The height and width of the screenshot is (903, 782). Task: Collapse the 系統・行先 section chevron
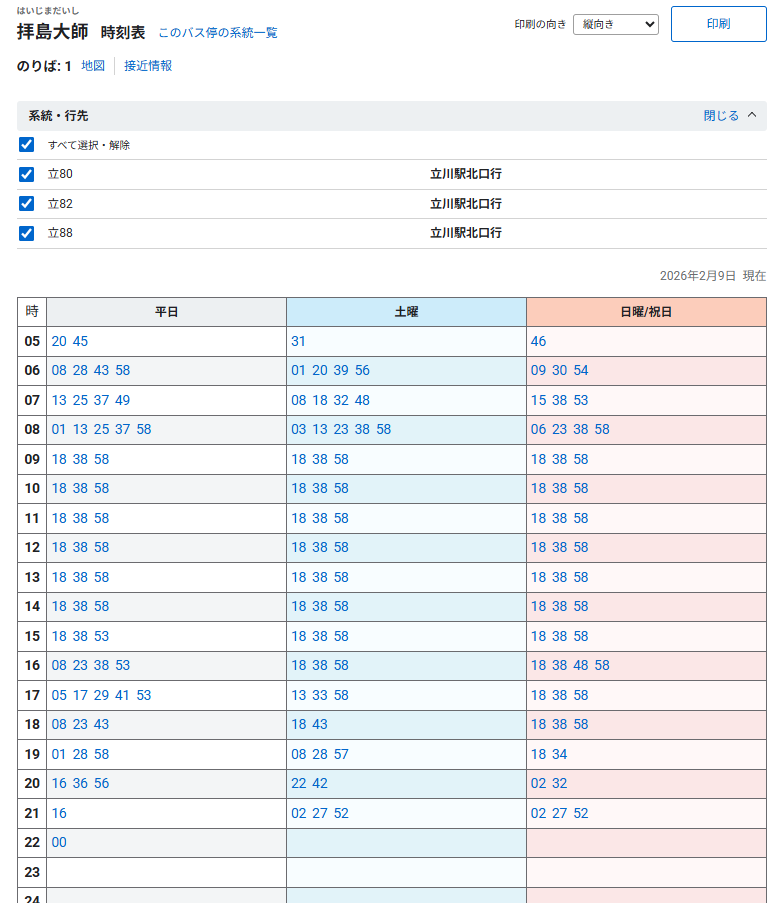tap(752, 115)
